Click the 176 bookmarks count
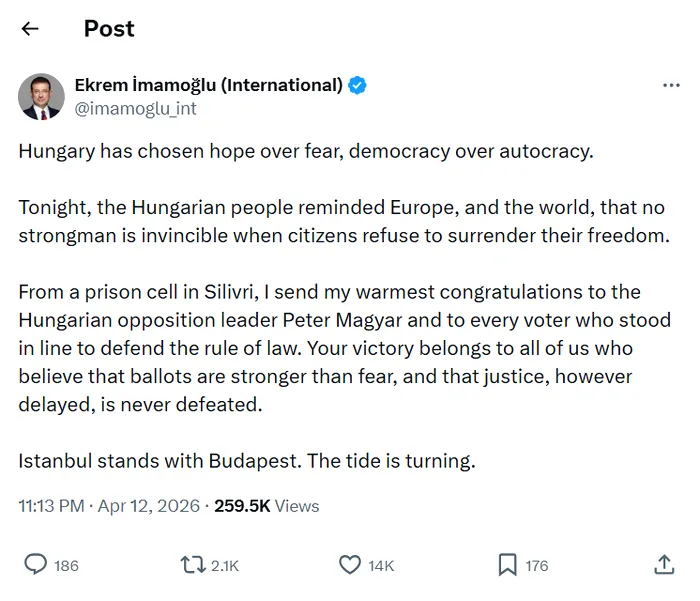The height and width of the screenshot is (601, 700). tap(537, 566)
